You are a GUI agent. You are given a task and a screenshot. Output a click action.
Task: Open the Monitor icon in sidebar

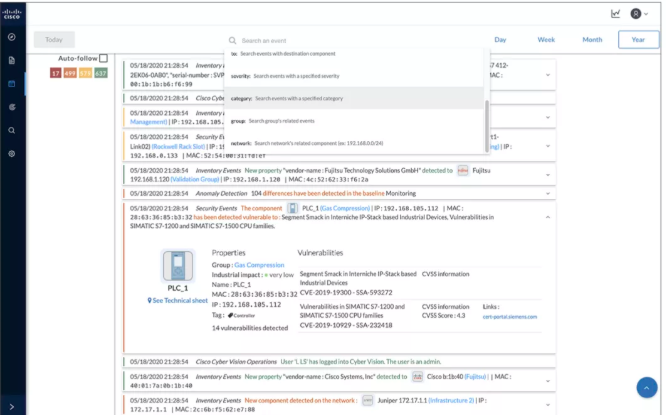[x=11, y=107]
